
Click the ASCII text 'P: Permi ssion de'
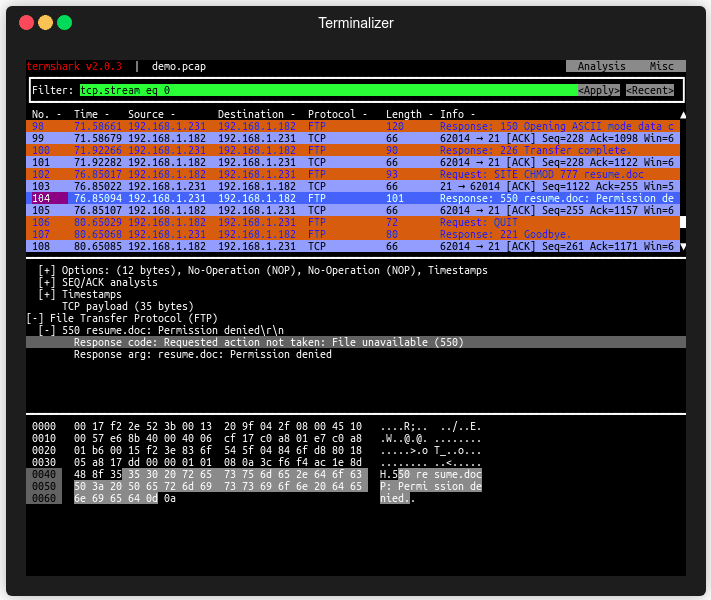point(431,487)
